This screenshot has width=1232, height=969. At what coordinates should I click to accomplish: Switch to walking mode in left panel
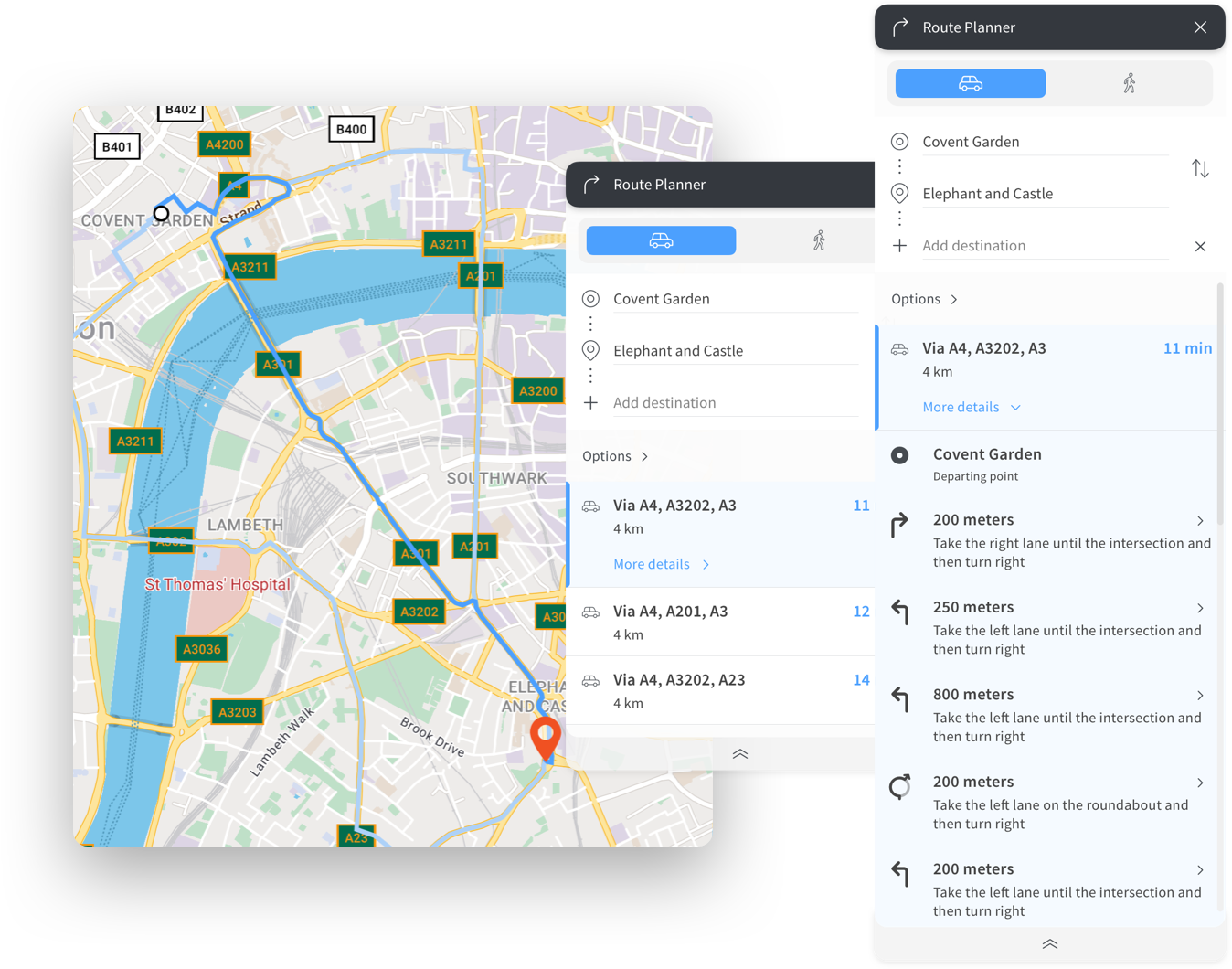(819, 240)
